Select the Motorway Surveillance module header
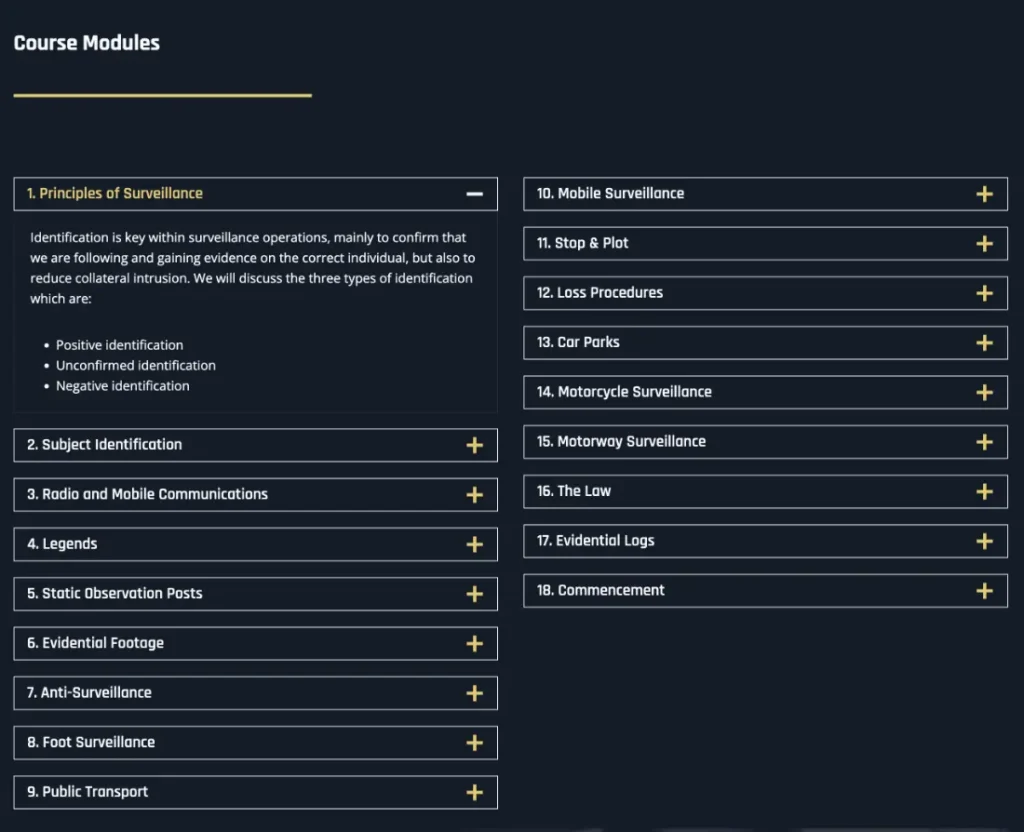 click(x=765, y=441)
